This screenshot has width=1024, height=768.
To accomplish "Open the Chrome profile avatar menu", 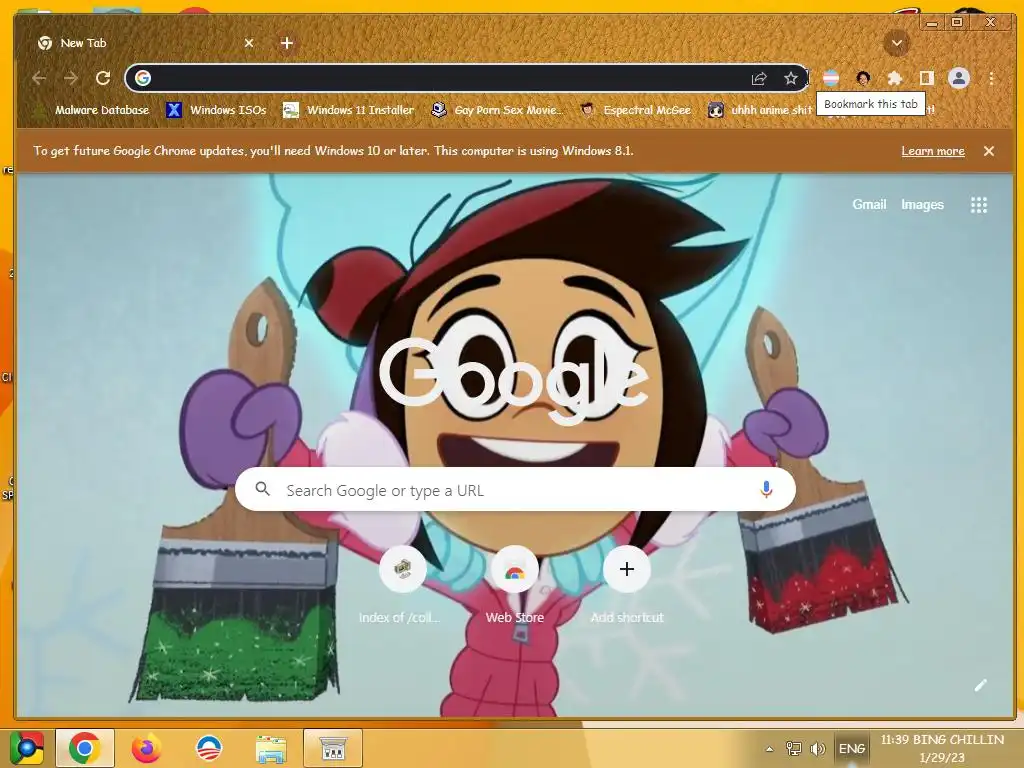I will (959, 78).
